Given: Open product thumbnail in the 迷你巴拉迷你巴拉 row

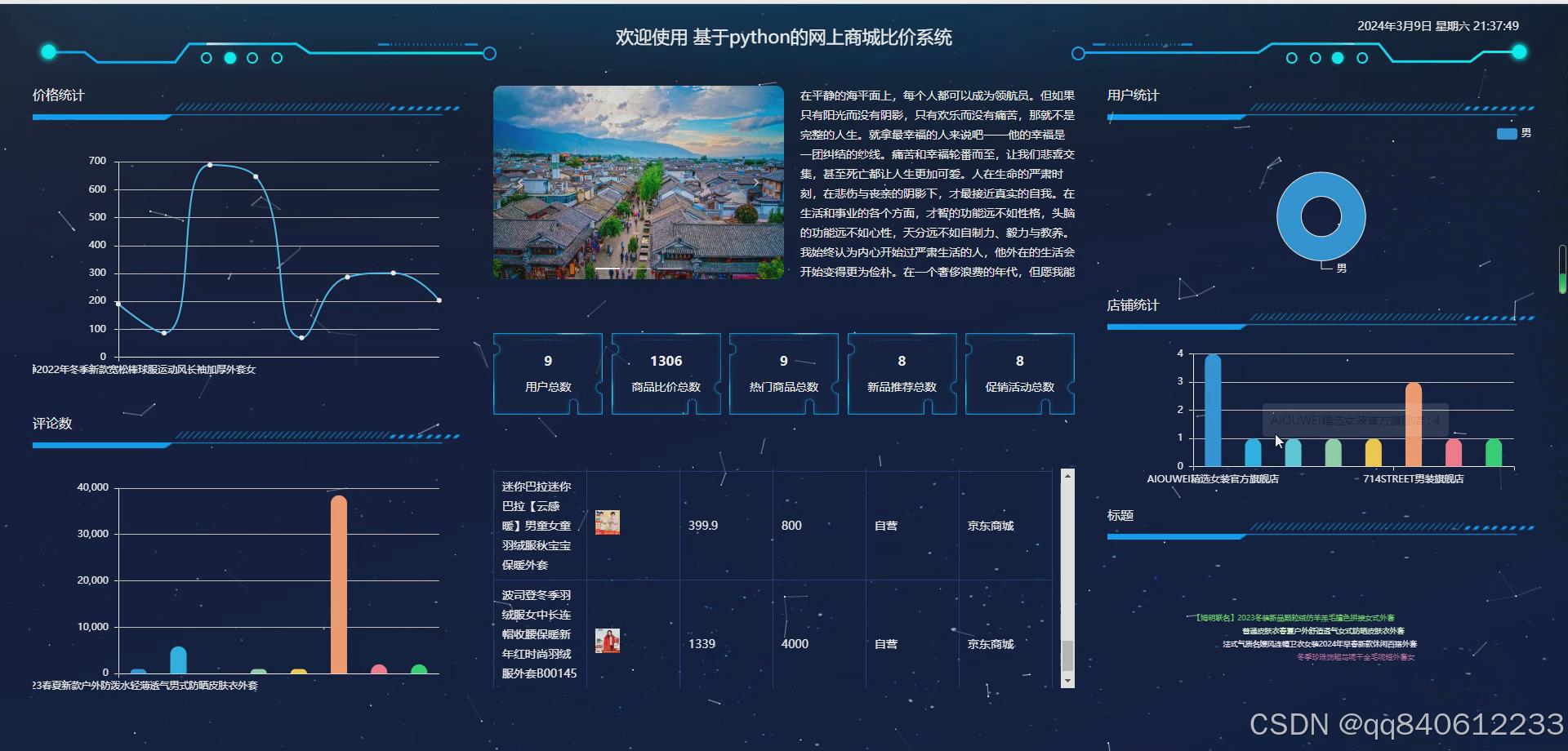Looking at the screenshot, I should [608, 522].
